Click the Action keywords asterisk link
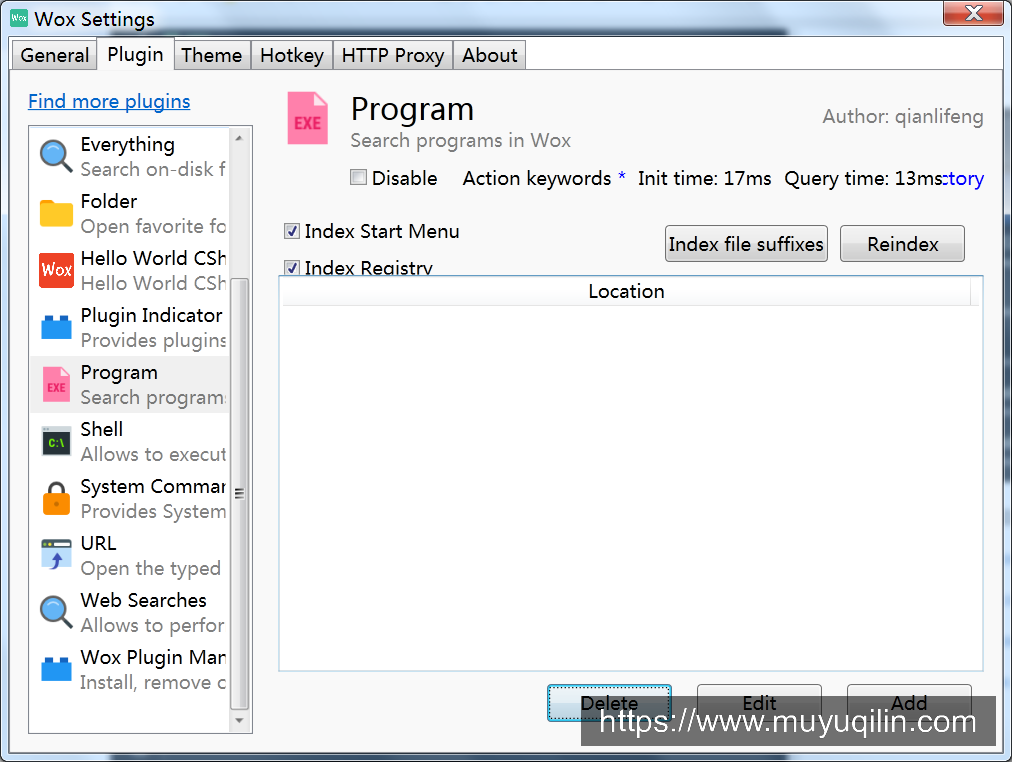Image resolution: width=1012 pixels, height=762 pixels. pyautogui.click(x=622, y=177)
